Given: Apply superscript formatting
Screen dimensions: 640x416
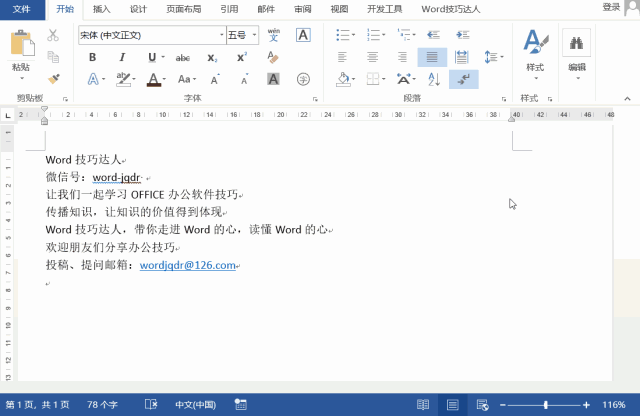Looking at the screenshot, I should 242,57.
